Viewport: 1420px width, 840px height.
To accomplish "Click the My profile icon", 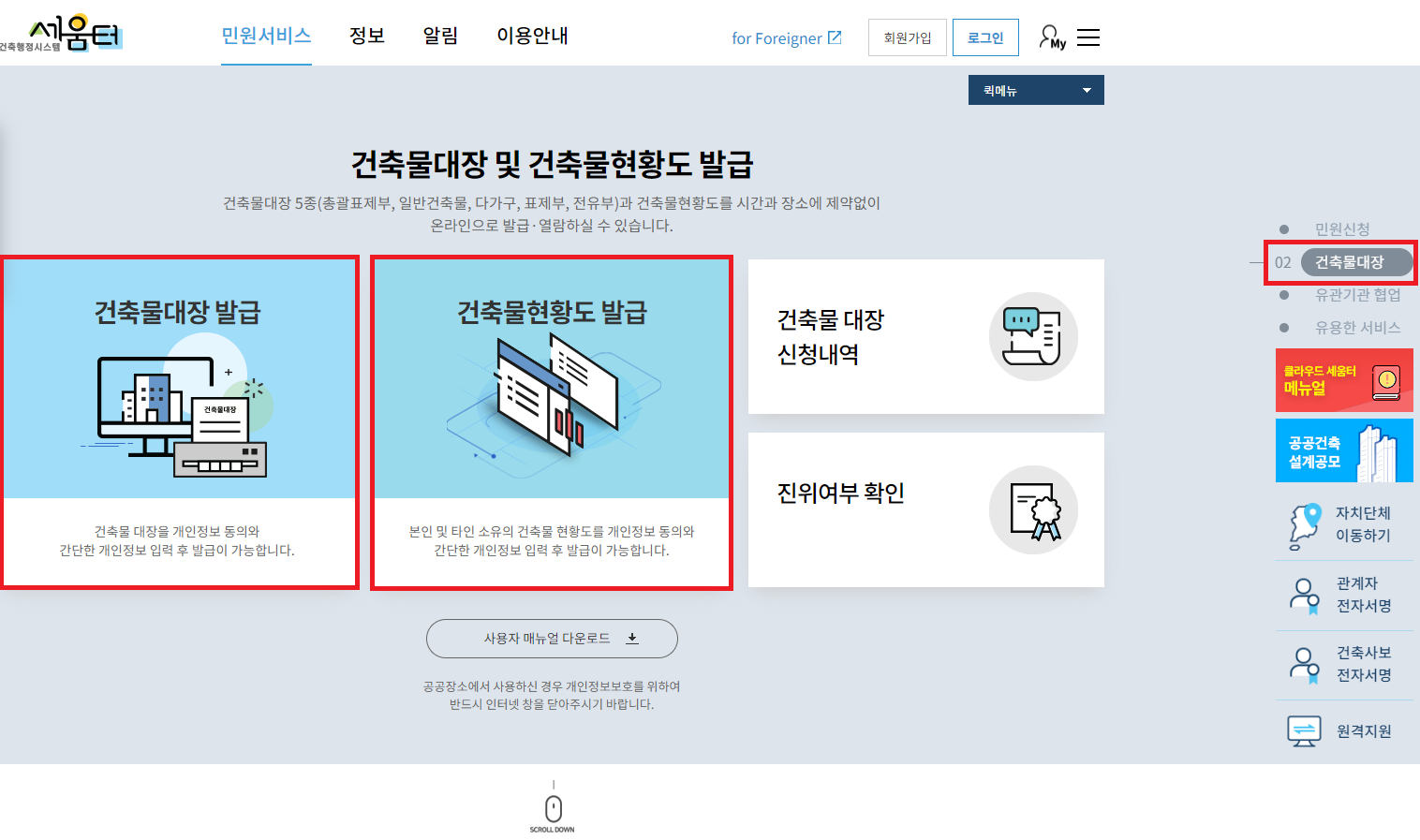I will (x=1049, y=36).
